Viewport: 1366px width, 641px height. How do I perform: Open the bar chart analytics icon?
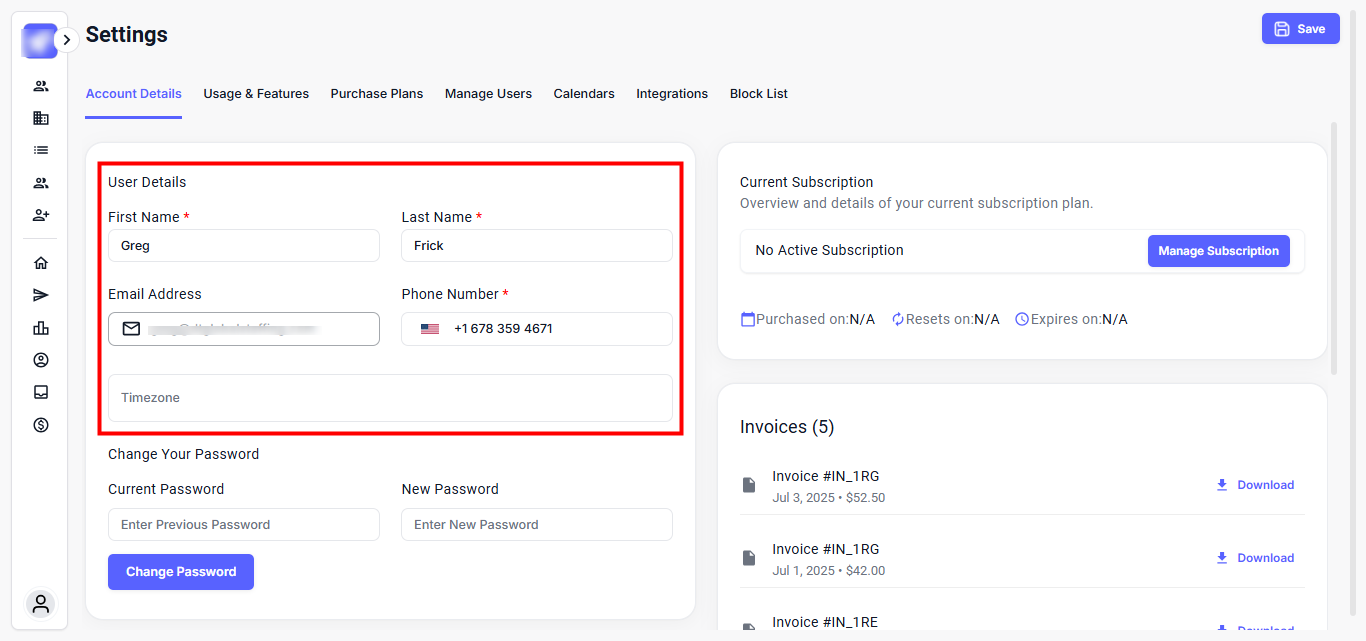41,328
